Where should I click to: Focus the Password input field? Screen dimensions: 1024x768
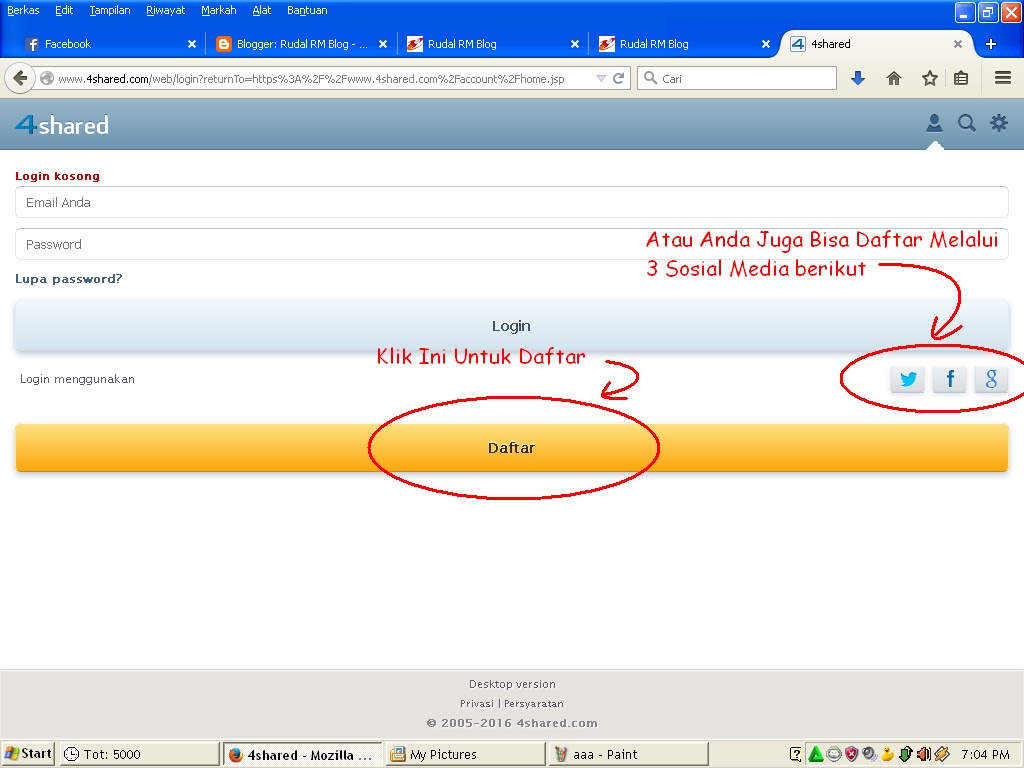[511, 244]
